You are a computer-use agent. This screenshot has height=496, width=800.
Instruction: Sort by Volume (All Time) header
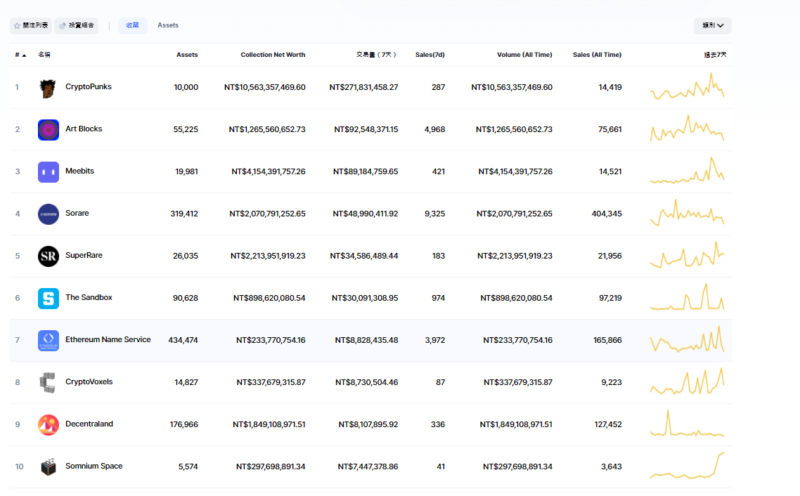[524, 55]
